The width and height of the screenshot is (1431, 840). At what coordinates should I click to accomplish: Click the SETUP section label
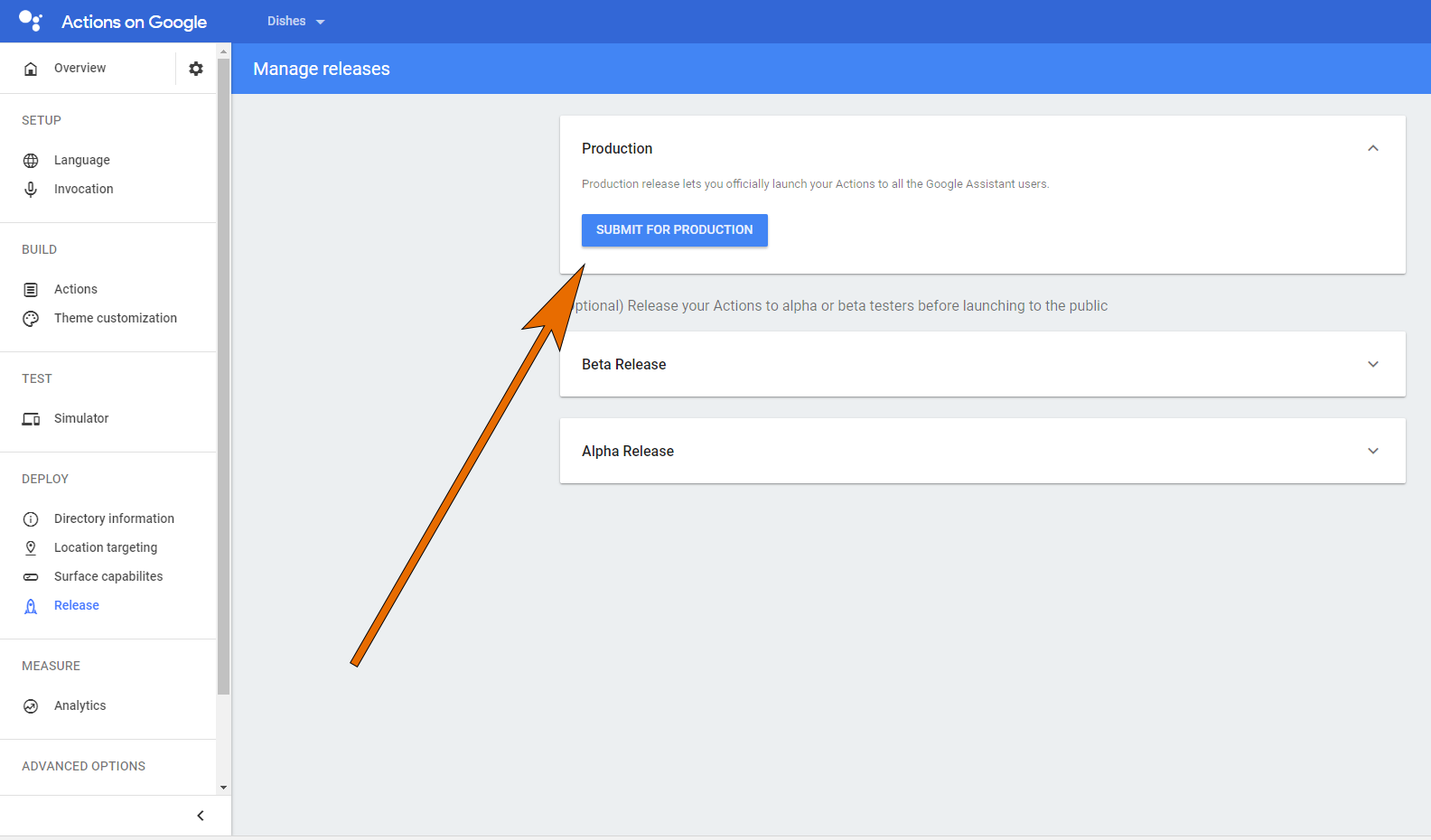(42, 120)
